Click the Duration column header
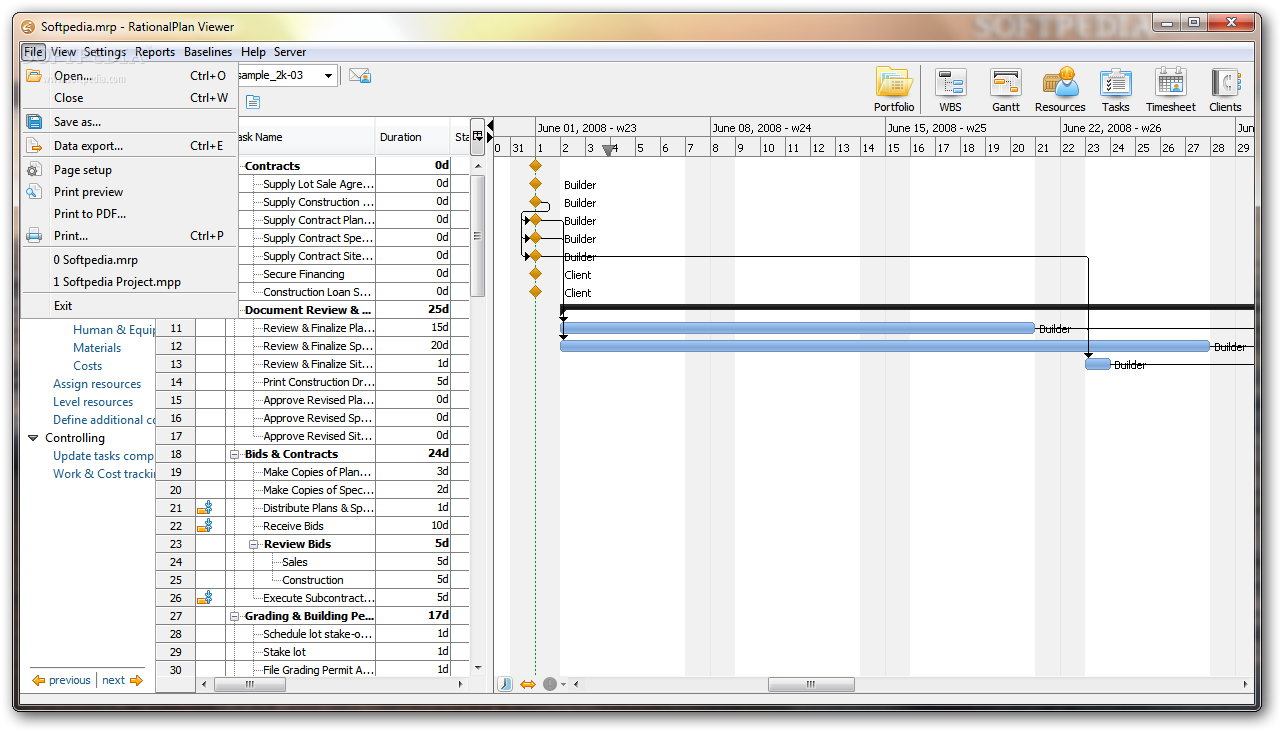Screen dimensions: 1282x732 pyautogui.click(x=414, y=137)
